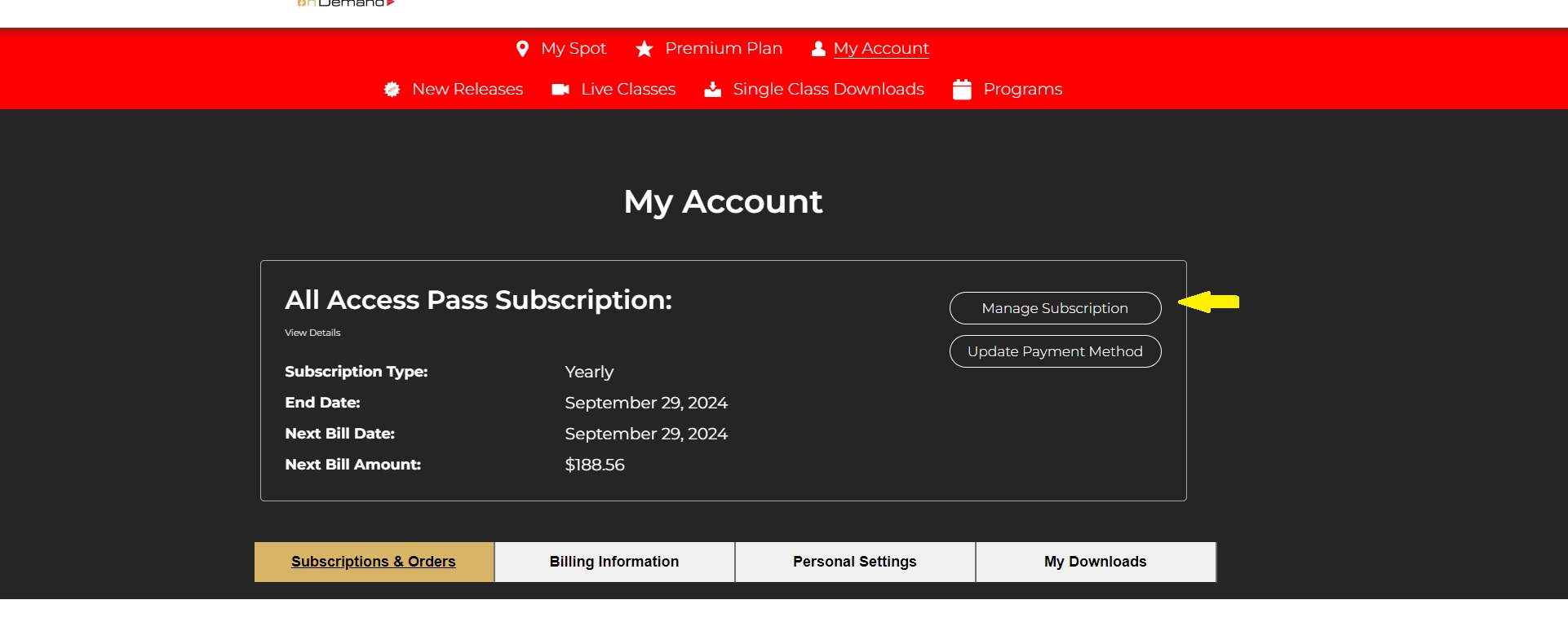This screenshot has width=1568, height=644.
Task: Click the user silhouette icon beside My Account
Action: tap(818, 49)
